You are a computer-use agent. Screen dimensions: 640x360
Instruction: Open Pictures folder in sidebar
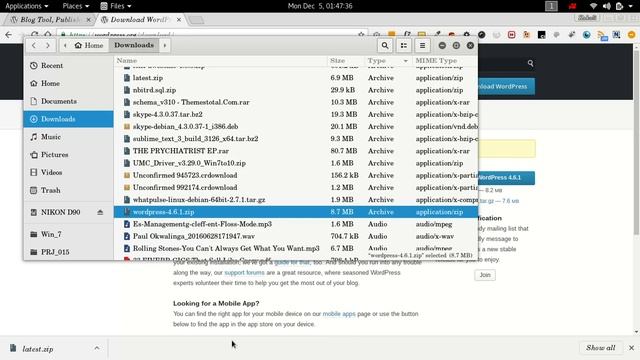68,155
